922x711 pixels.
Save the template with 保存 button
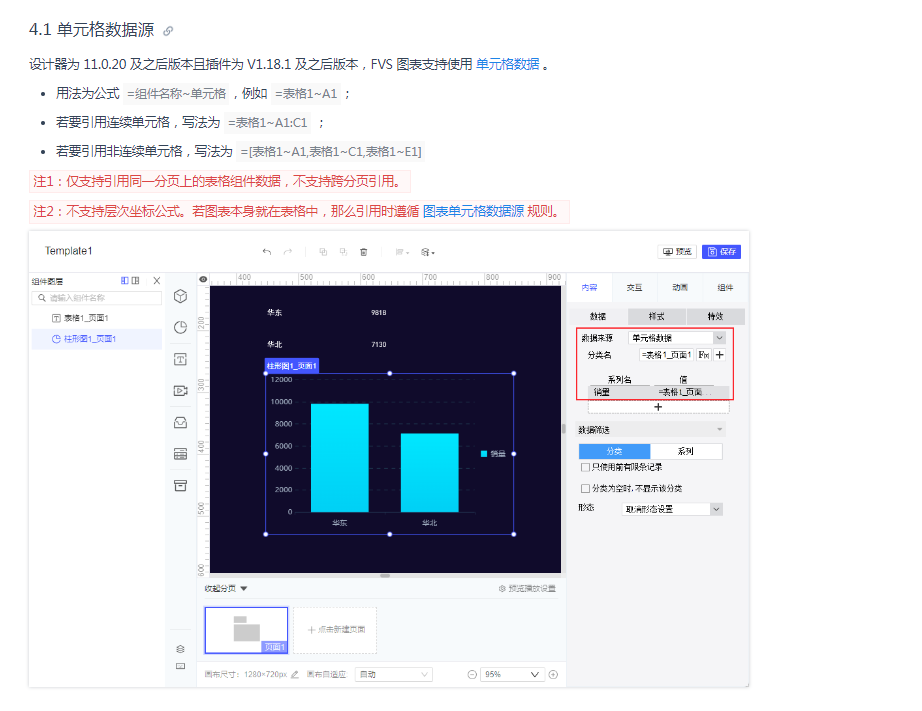721,252
